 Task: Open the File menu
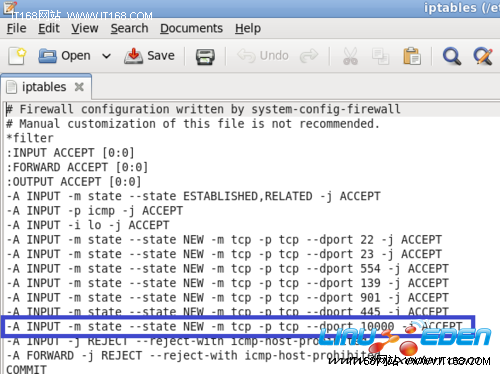tap(16, 28)
